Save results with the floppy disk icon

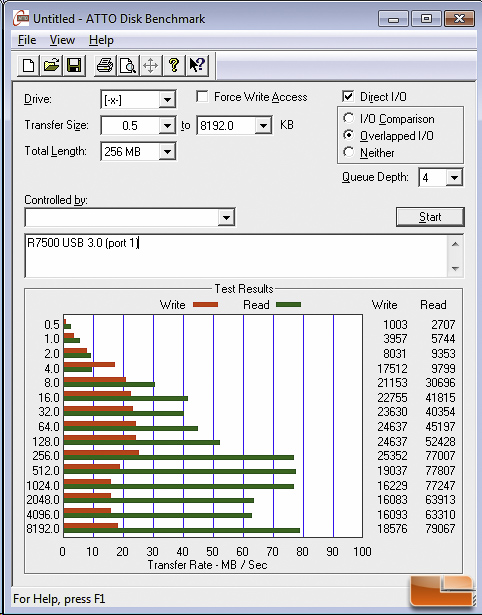pos(74,65)
